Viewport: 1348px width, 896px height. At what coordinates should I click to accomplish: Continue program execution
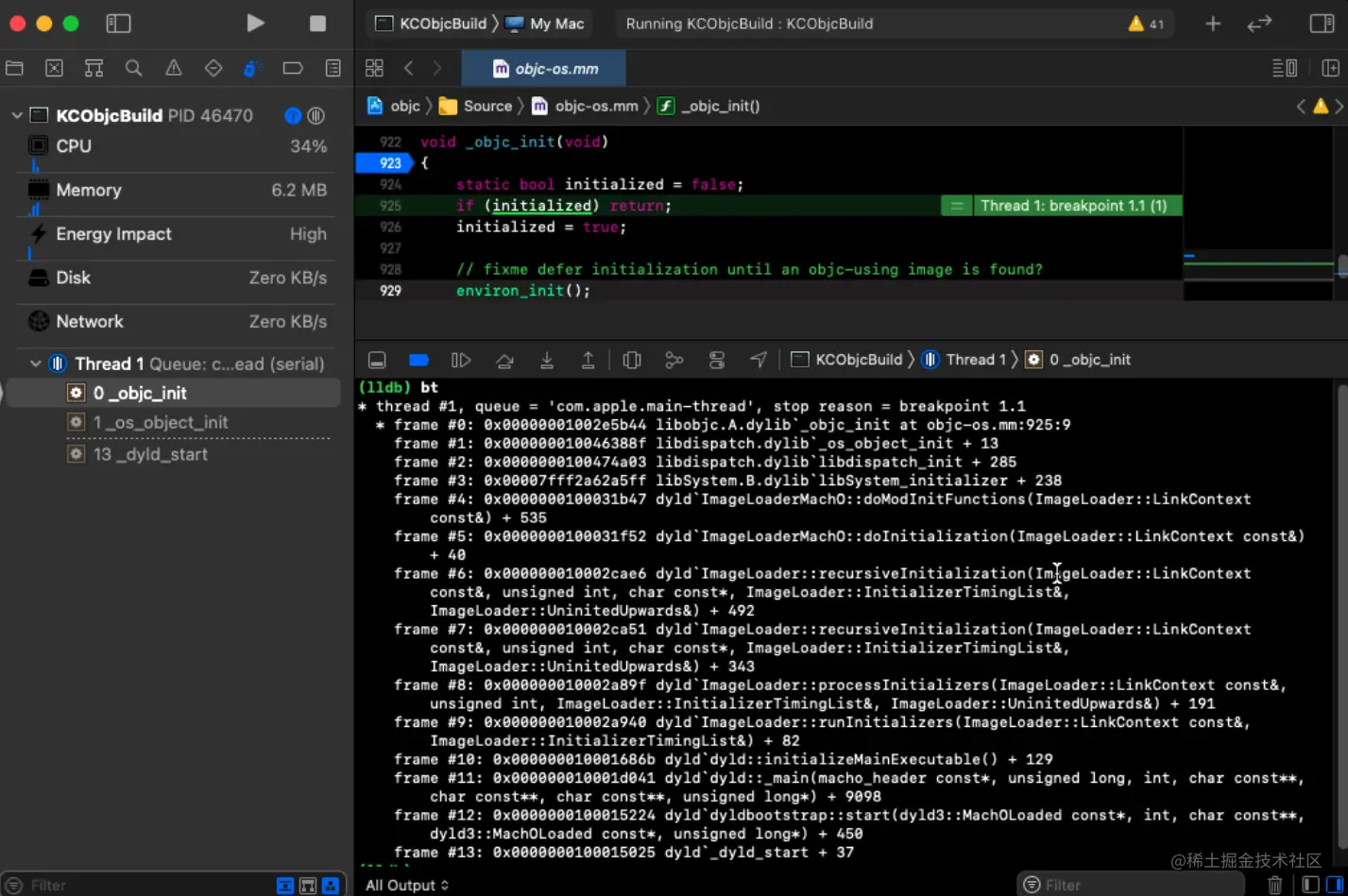coord(461,360)
